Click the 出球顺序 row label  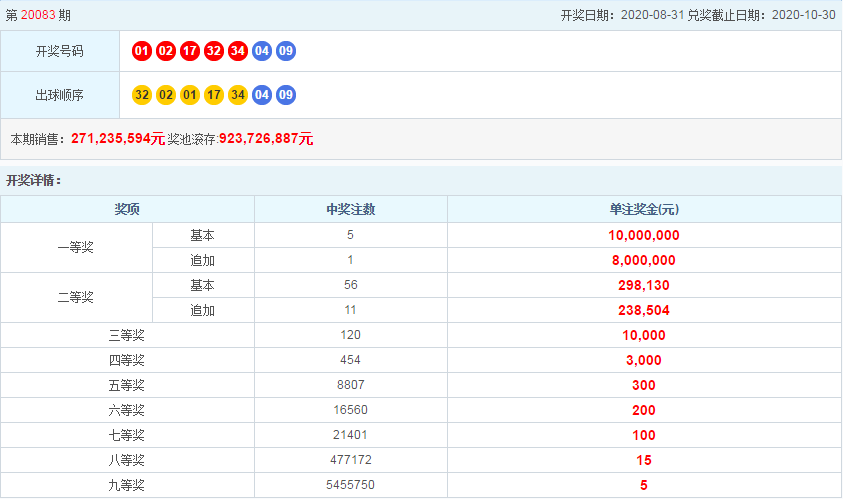coord(60,95)
